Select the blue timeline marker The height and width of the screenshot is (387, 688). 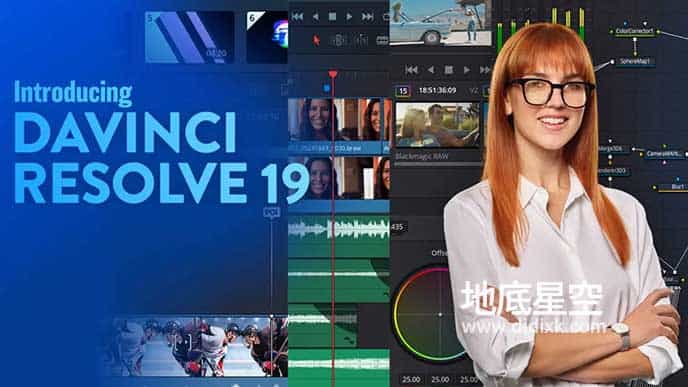click(x=326, y=88)
